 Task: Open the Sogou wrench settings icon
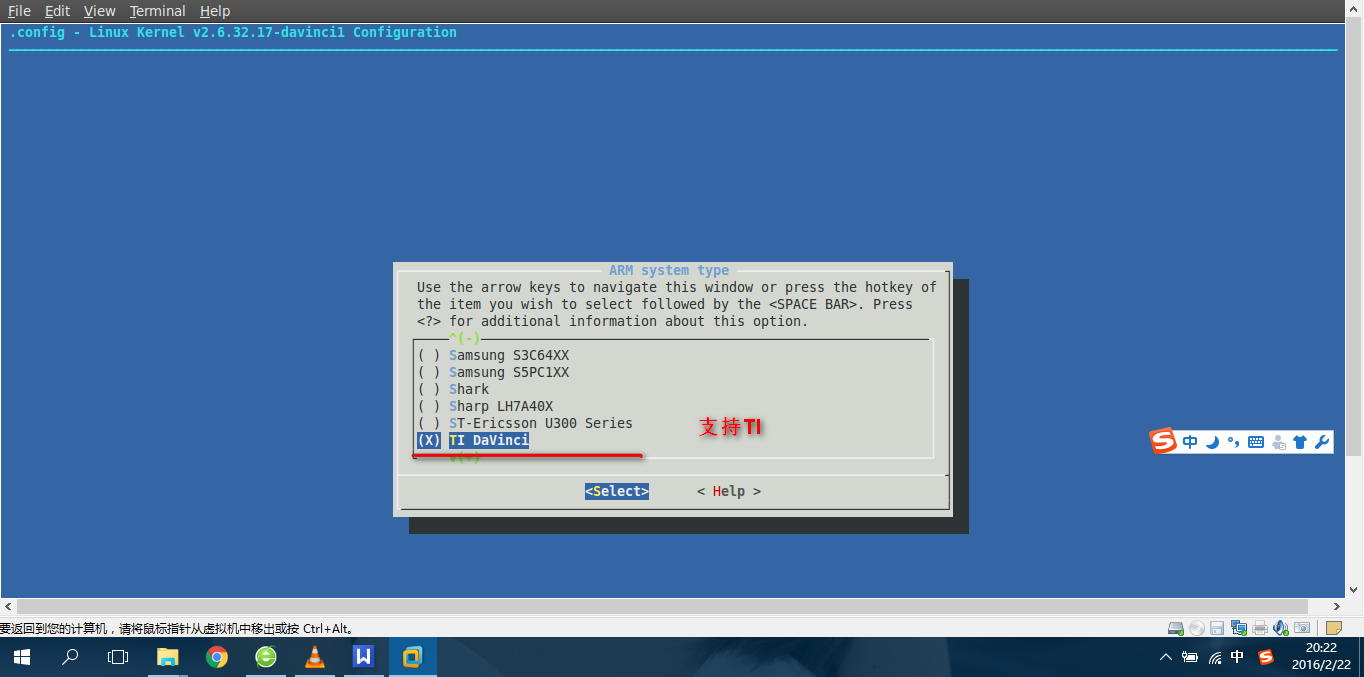click(x=1321, y=442)
